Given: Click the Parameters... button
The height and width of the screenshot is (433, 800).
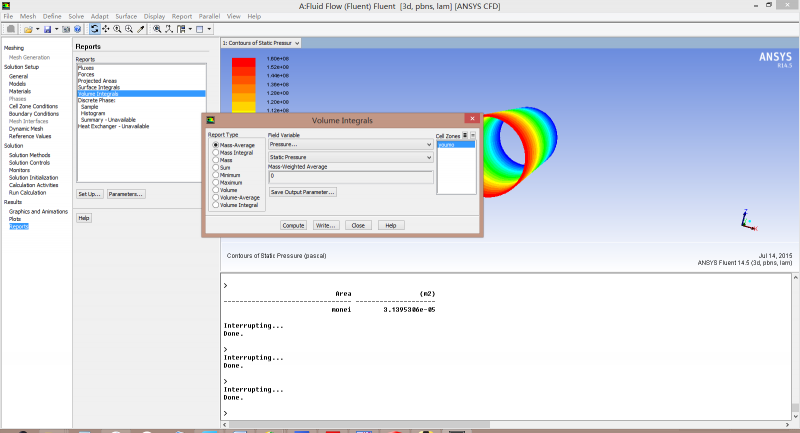Looking at the screenshot, I should (126, 194).
